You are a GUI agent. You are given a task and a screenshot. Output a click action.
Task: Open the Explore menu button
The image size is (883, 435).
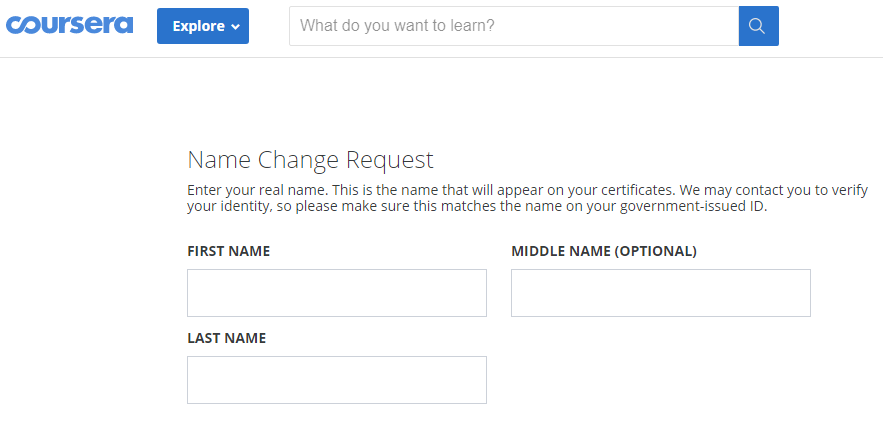coord(203,26)
